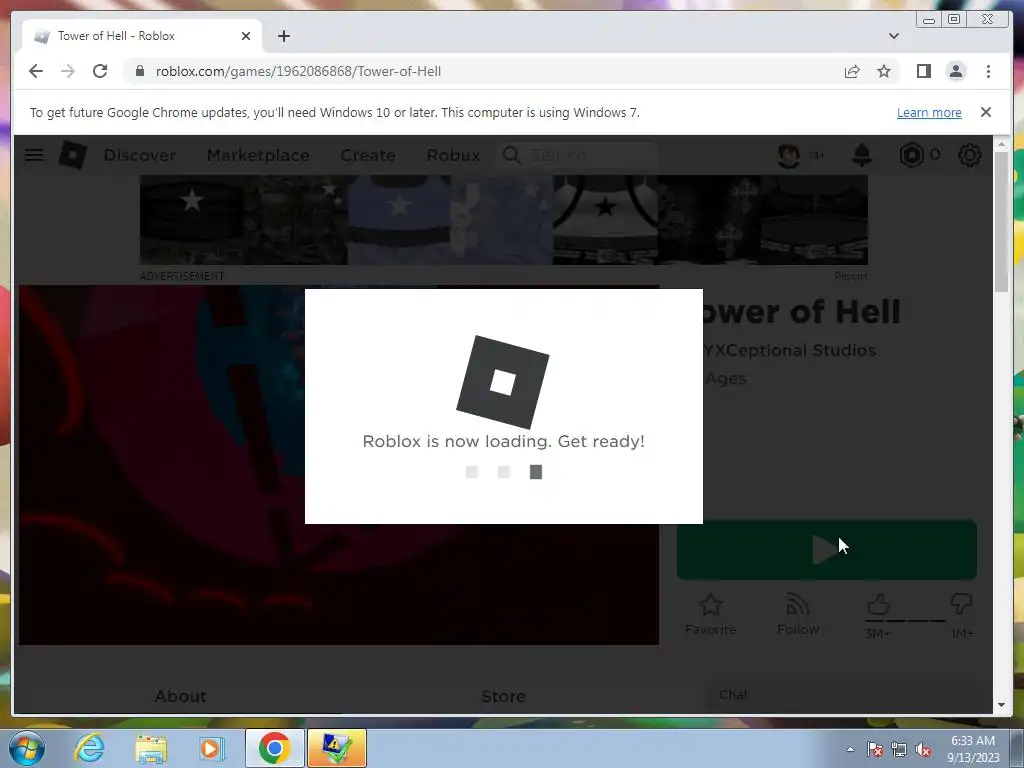Open Internet Explorer from taskbar

(x=90, y=748)
